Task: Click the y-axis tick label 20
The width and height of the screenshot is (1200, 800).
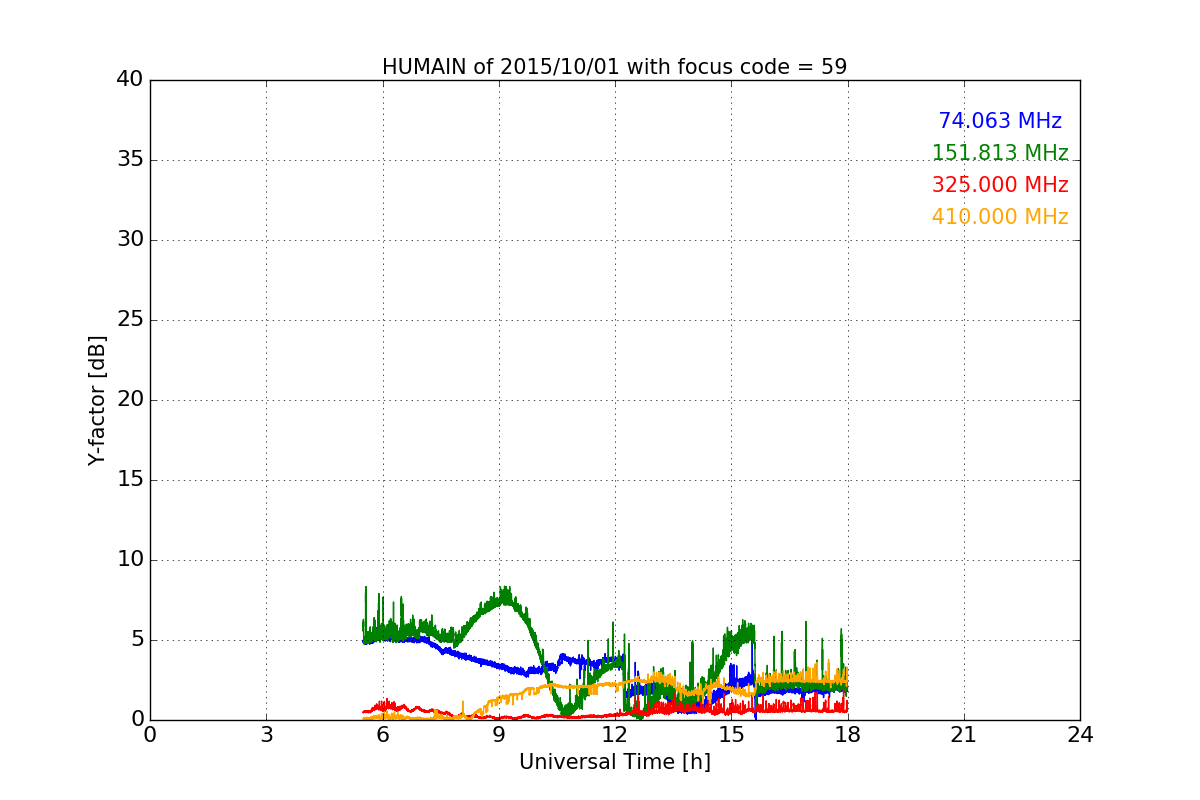Action: pyautogui.click(x=130, y=400)
